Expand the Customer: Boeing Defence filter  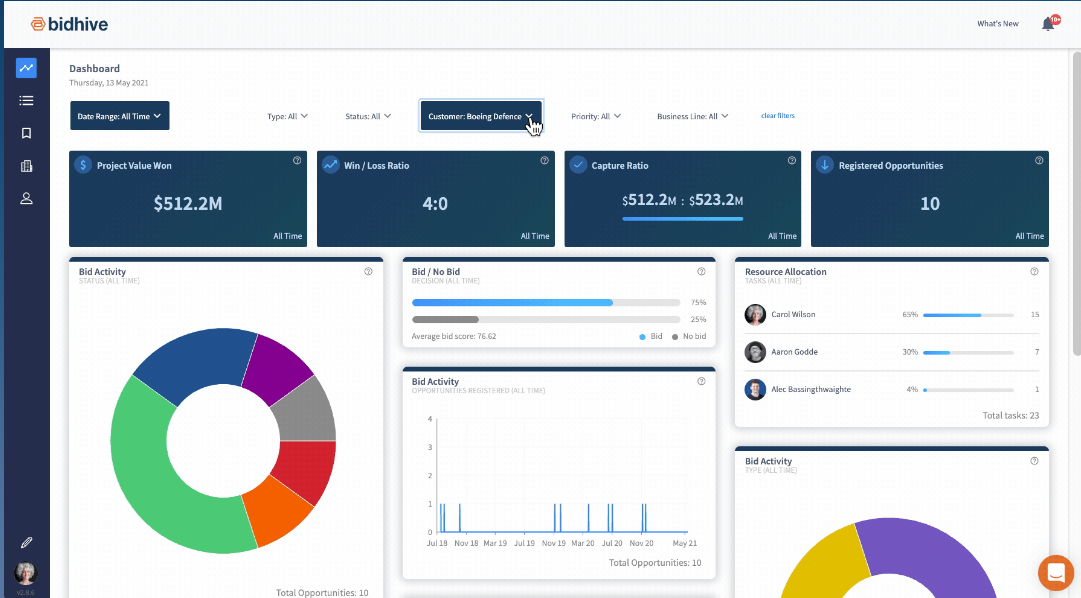click(x=481, y=115)
